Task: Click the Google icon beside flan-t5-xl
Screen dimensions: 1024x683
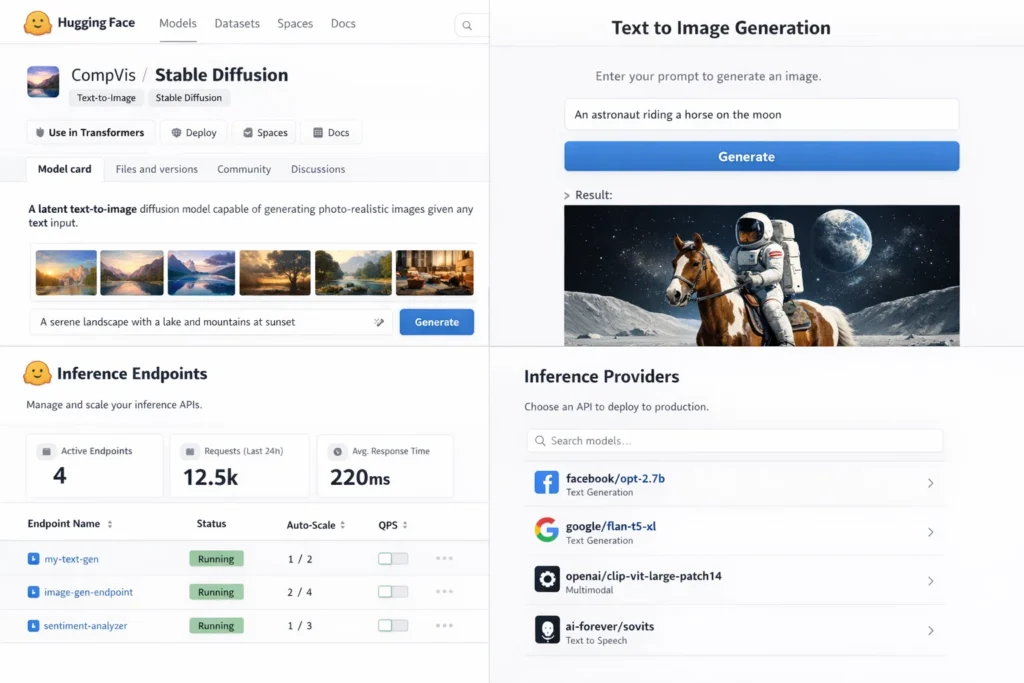Action: pyautogui.click(x=546, y=531)
